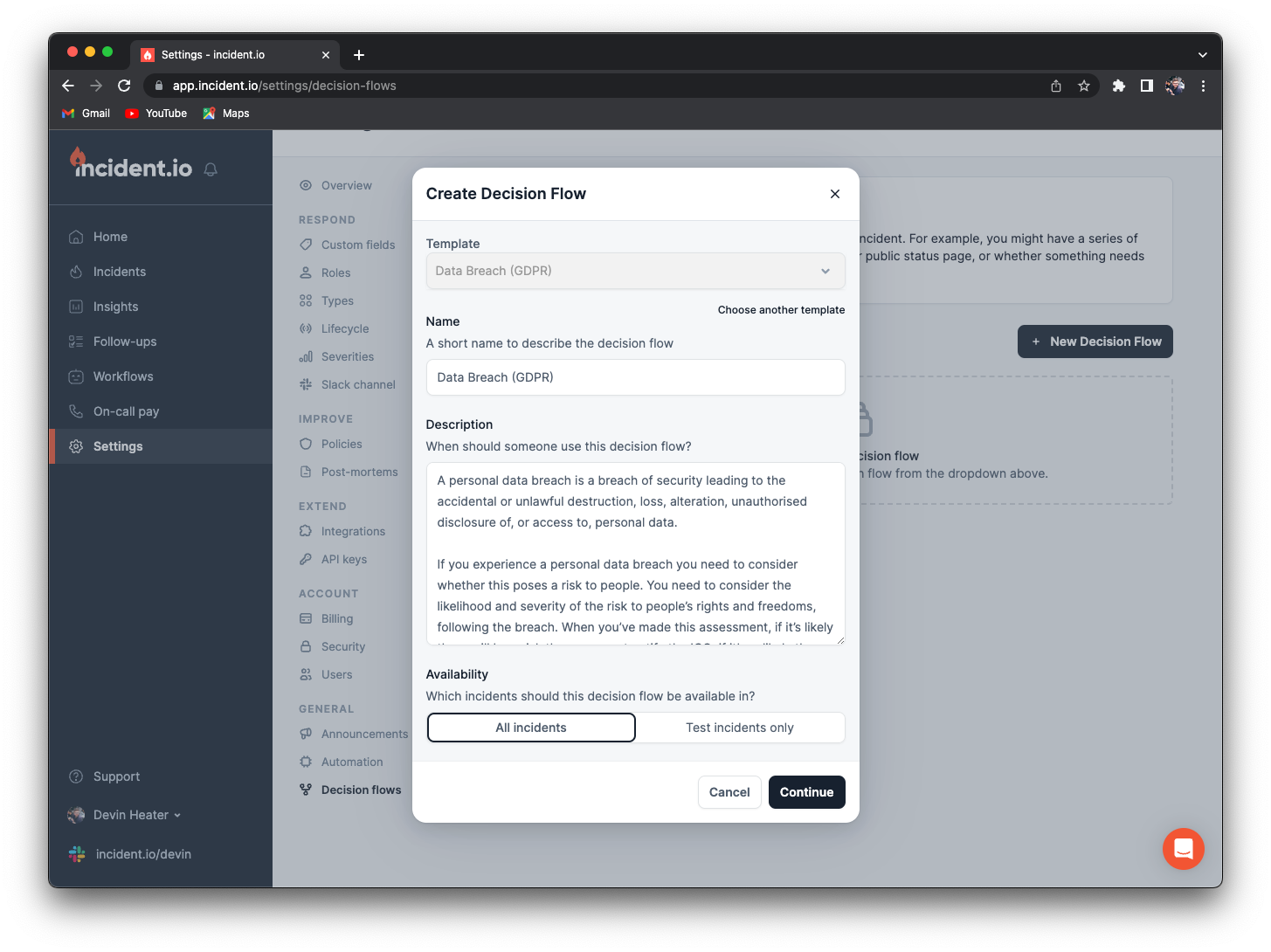1271x952 pixels.
Task: Select All incidents availability option
Action: coord(531,728)
